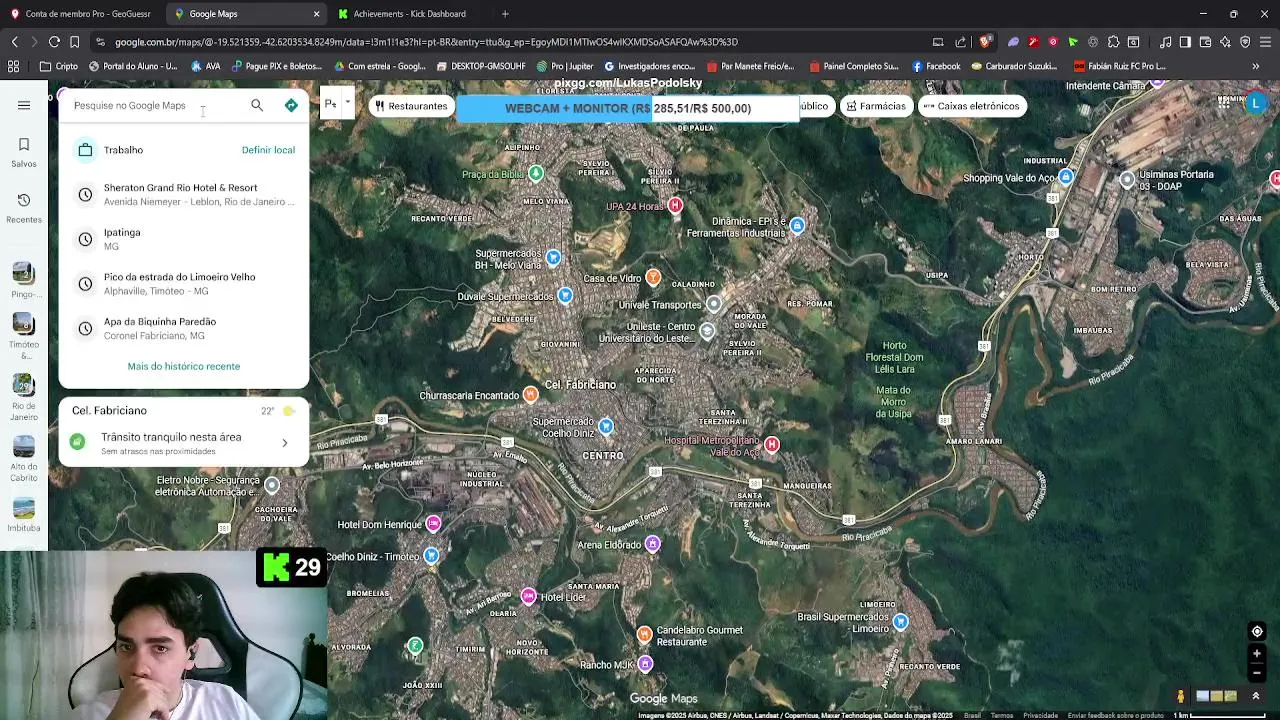Screen dimensions: 1280x720
Task: Click Definir local for Trabalho
Action: click(x=268, y=150)
